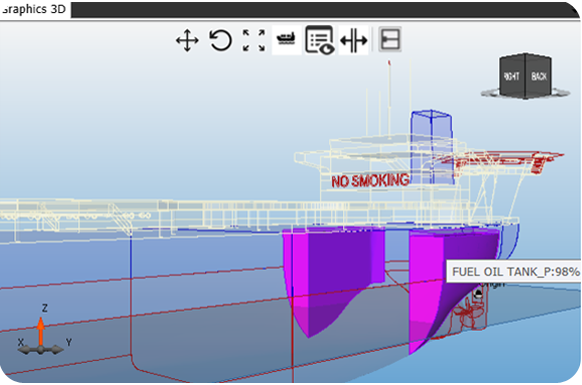The image size is (582, 385).
Task: Click the blue funnel on the superstructure
Action: coord(432,147)
